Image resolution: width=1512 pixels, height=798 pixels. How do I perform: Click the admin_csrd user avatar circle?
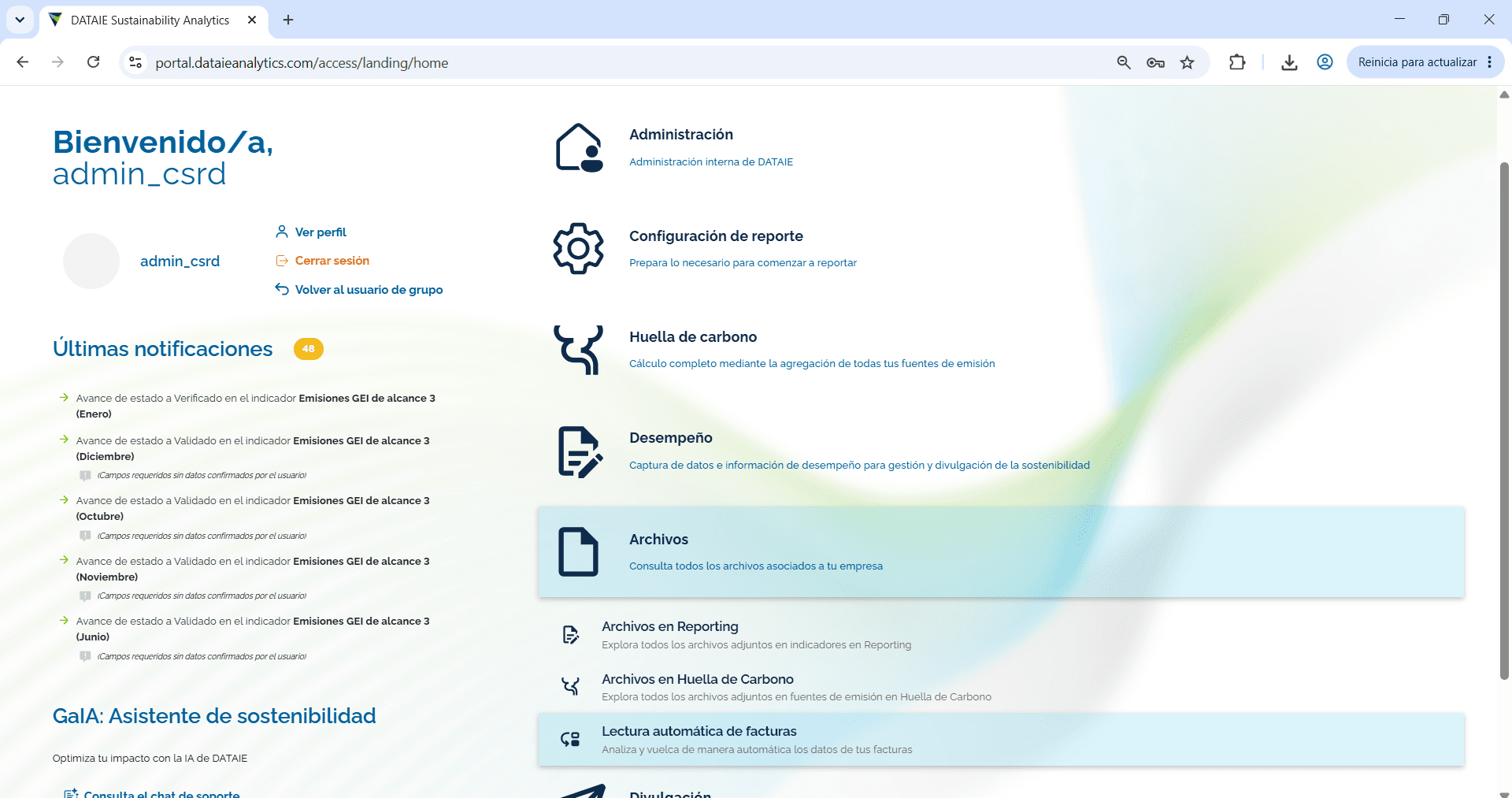click(x=91, y=261)
